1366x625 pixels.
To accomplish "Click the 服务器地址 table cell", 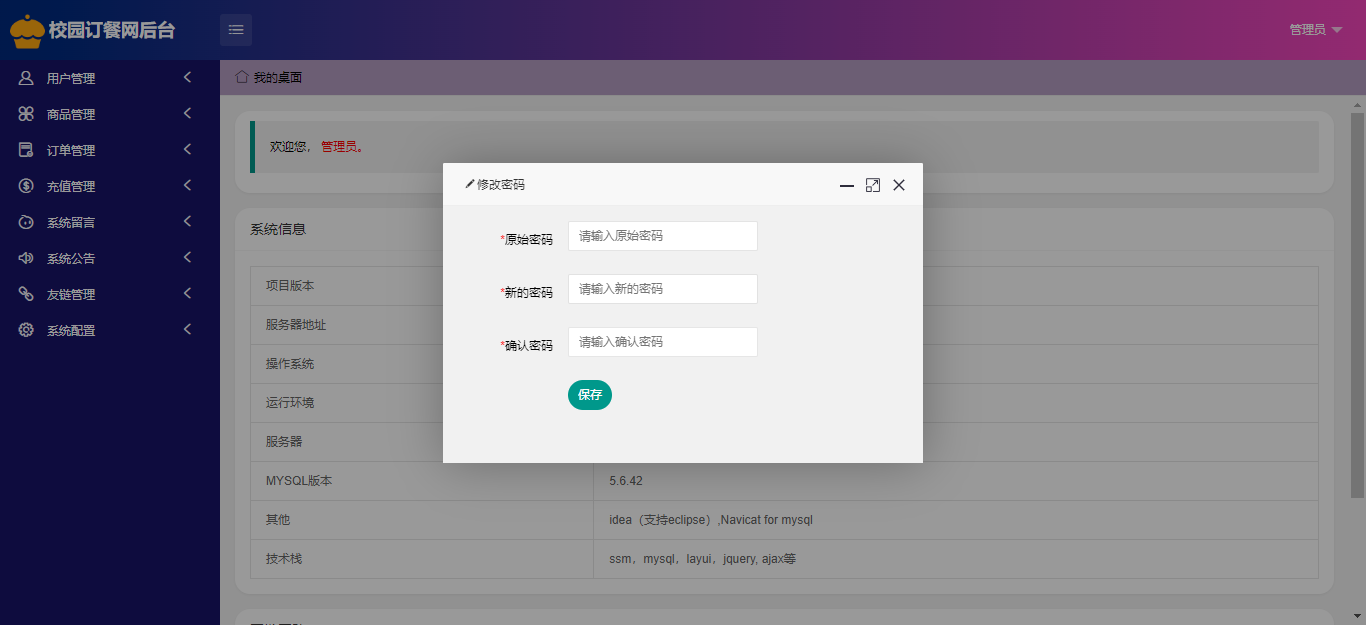I will pos(422,325).
